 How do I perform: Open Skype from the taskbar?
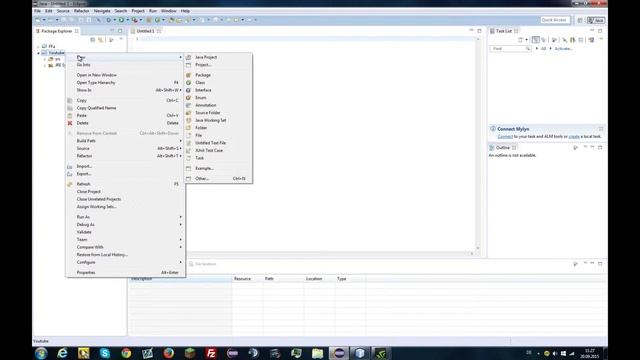coord(105,353)
